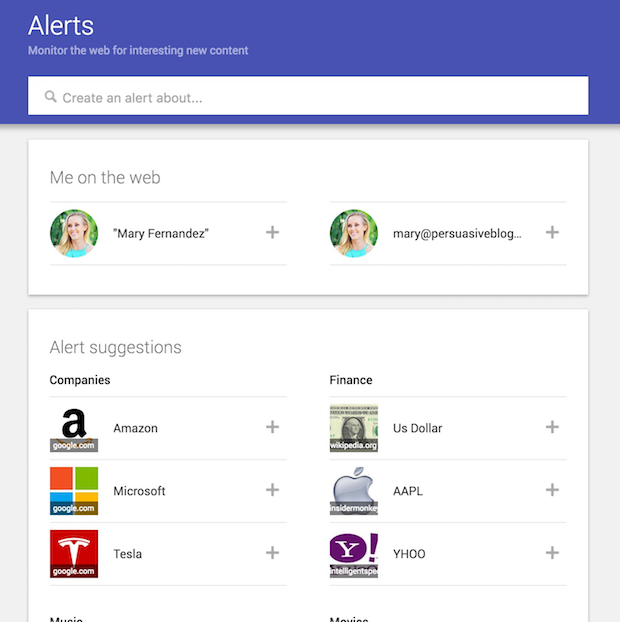This screenshot has width=620, height=622.
Task: Click the Amazon logo thumbnail
Action: [74, 428]
